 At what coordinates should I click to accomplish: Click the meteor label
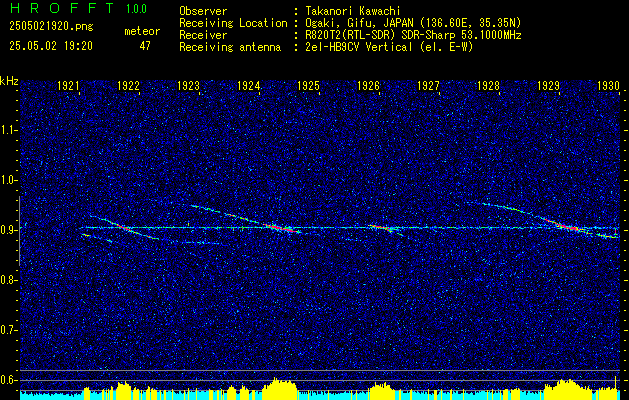point(142,31)
